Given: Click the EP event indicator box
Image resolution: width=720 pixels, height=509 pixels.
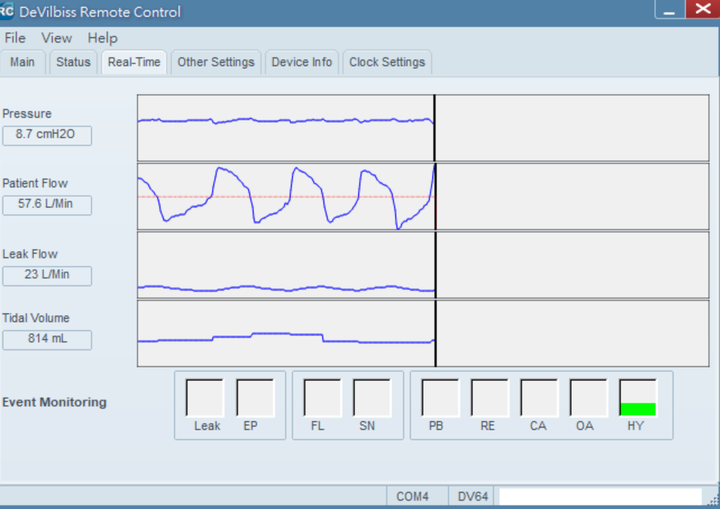Looking at the screenshot, I should coord(254,398).
